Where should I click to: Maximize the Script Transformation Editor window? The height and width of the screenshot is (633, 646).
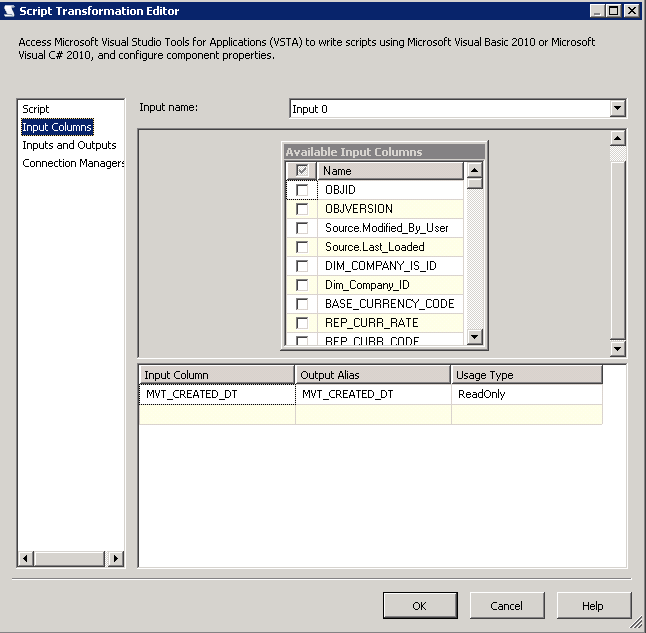[614, 10]
